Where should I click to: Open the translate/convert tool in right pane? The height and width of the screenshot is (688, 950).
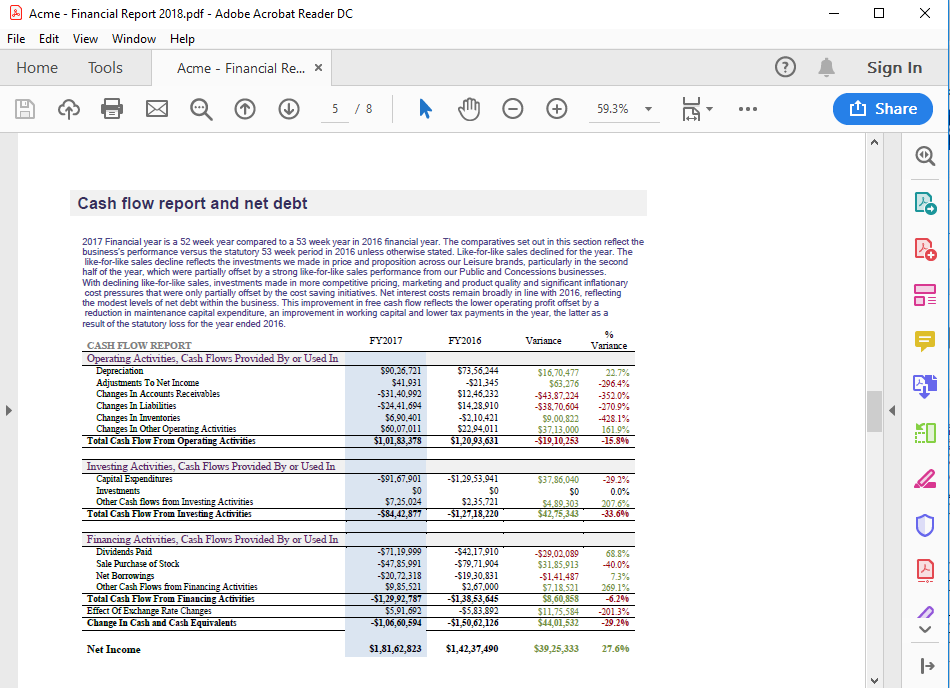coord(925,386)
